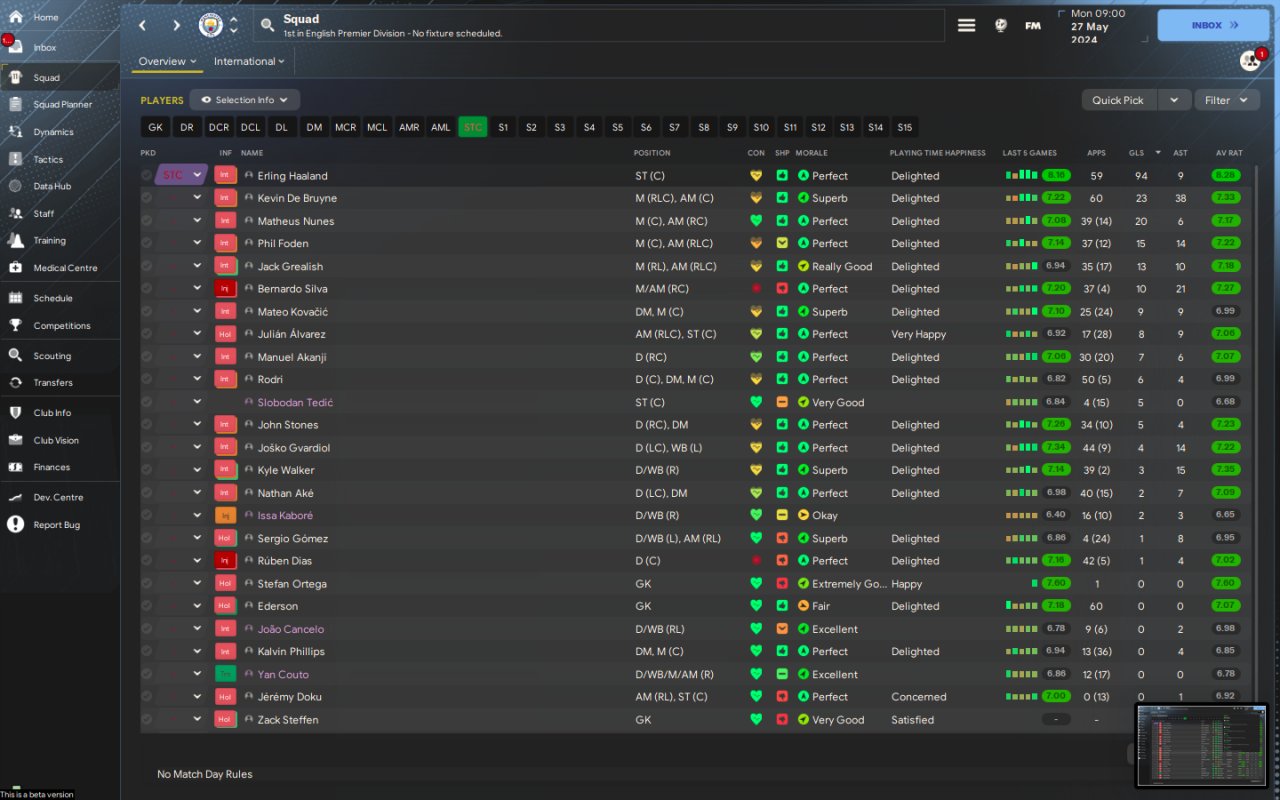Image resolution: width=1280 pixels, height=800 pixels.
Task: Tick the selection circle for Ederson
Action: point(147,606)
